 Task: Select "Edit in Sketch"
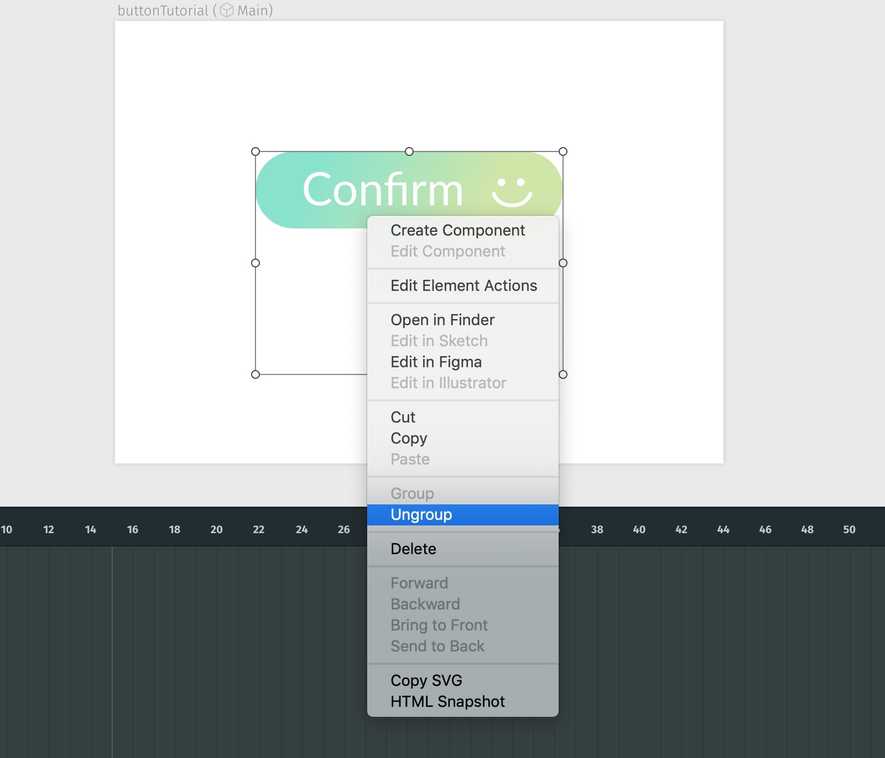[x=438, y=340]
